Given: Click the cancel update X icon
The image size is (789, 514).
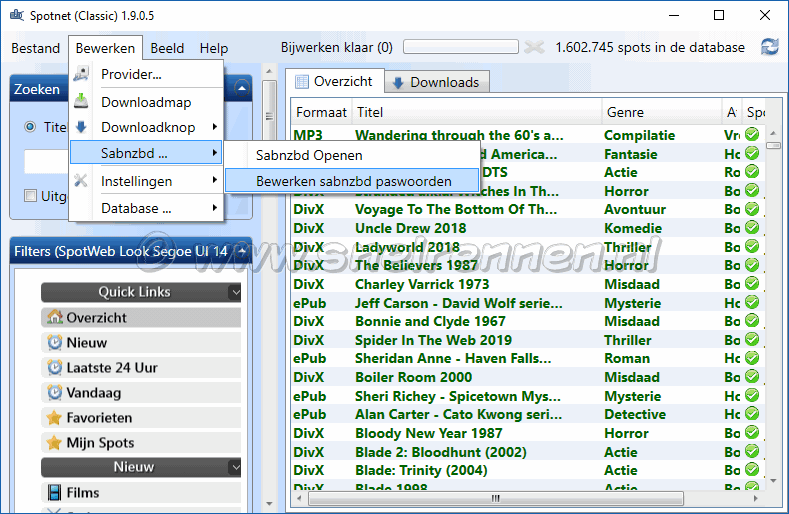Looking at the screenshot, I should 534,47.
